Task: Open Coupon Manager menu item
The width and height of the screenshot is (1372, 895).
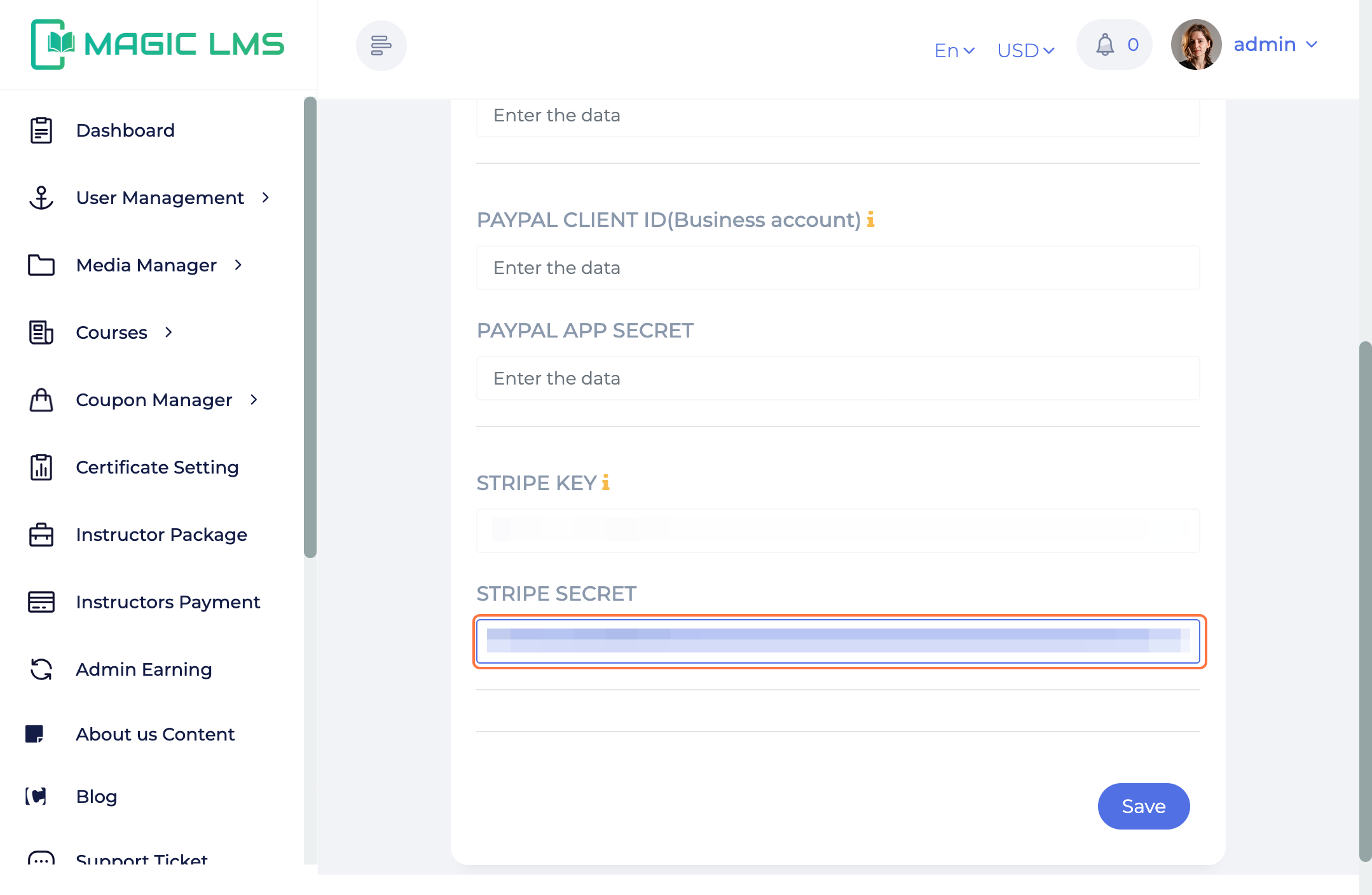Action: [154, 400]
